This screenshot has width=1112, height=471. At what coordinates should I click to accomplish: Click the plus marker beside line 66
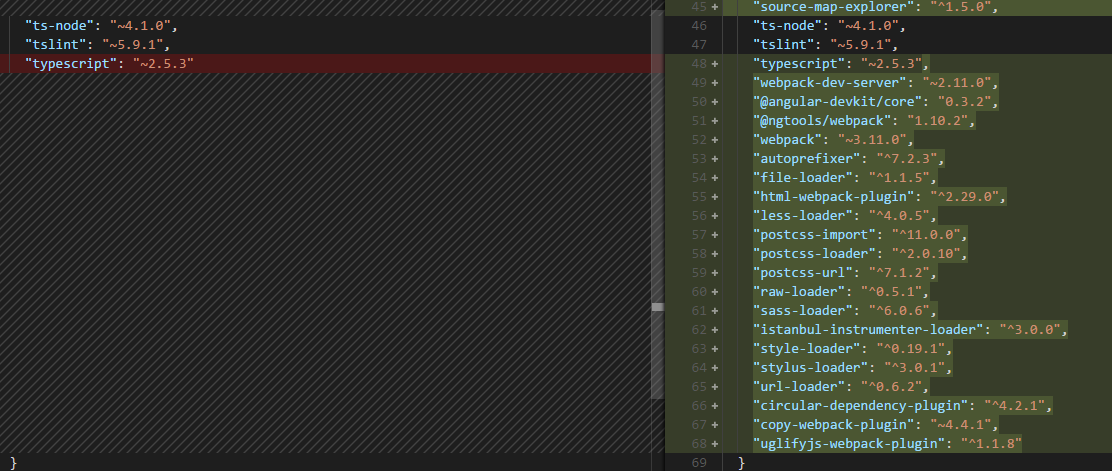tap(715, 405)
